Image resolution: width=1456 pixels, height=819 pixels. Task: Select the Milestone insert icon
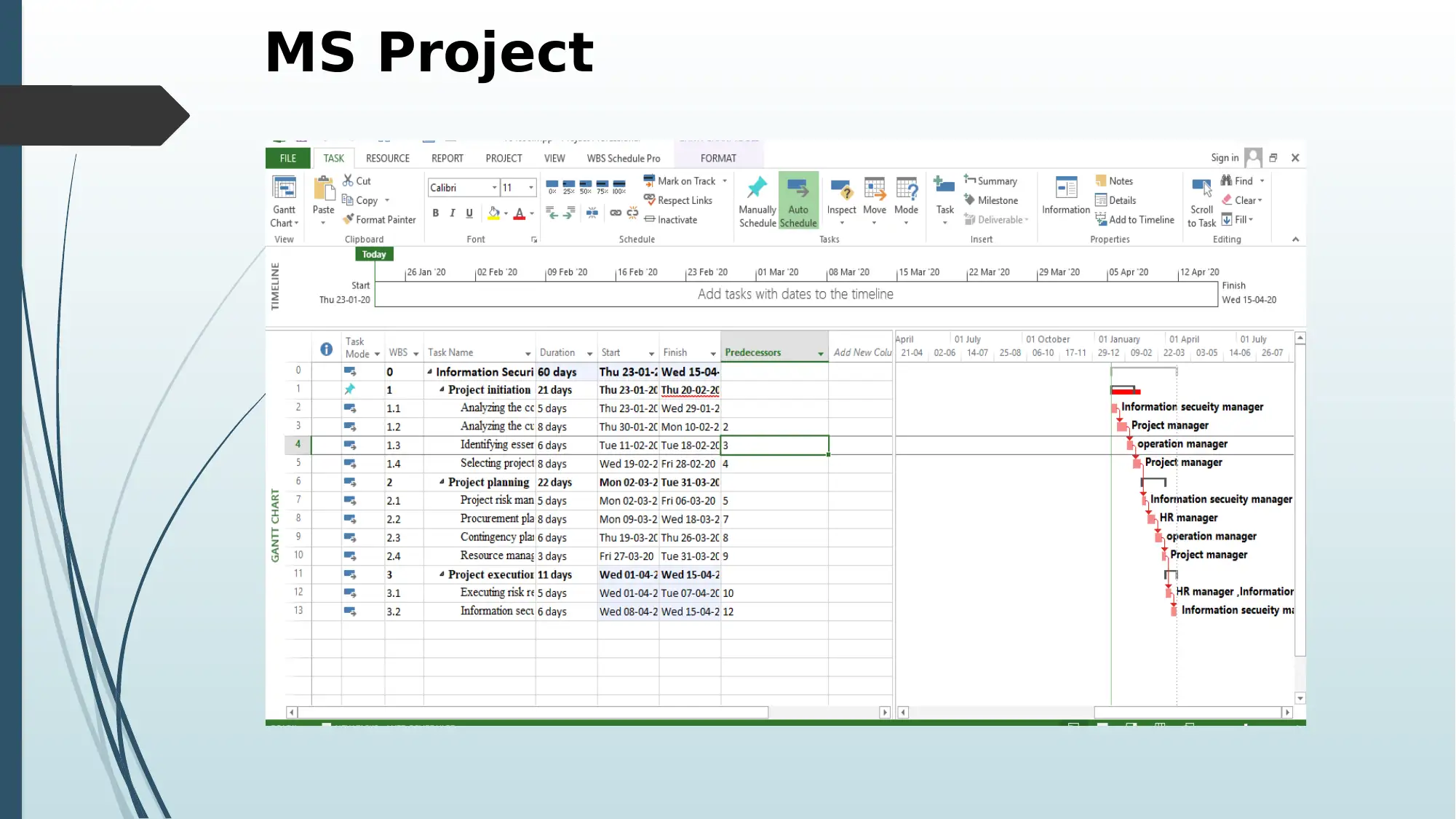click(969, 200)
